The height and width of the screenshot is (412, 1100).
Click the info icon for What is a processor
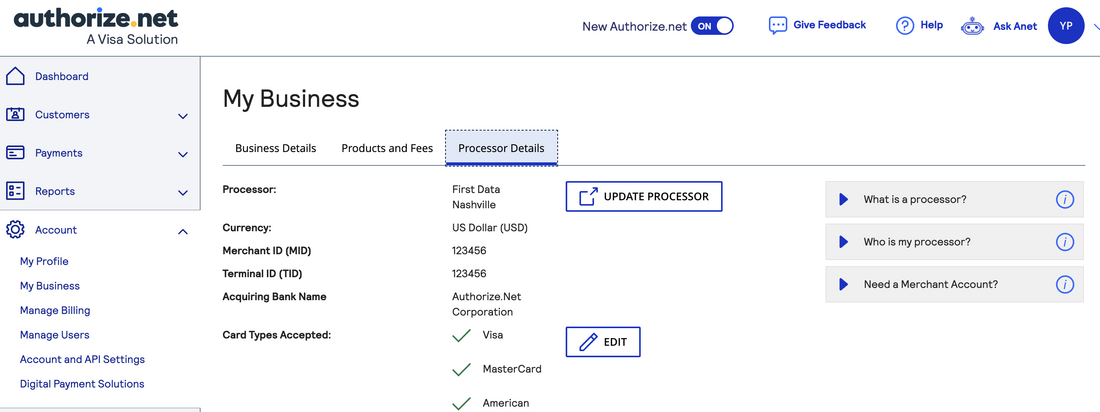[x=1064, y=199]
